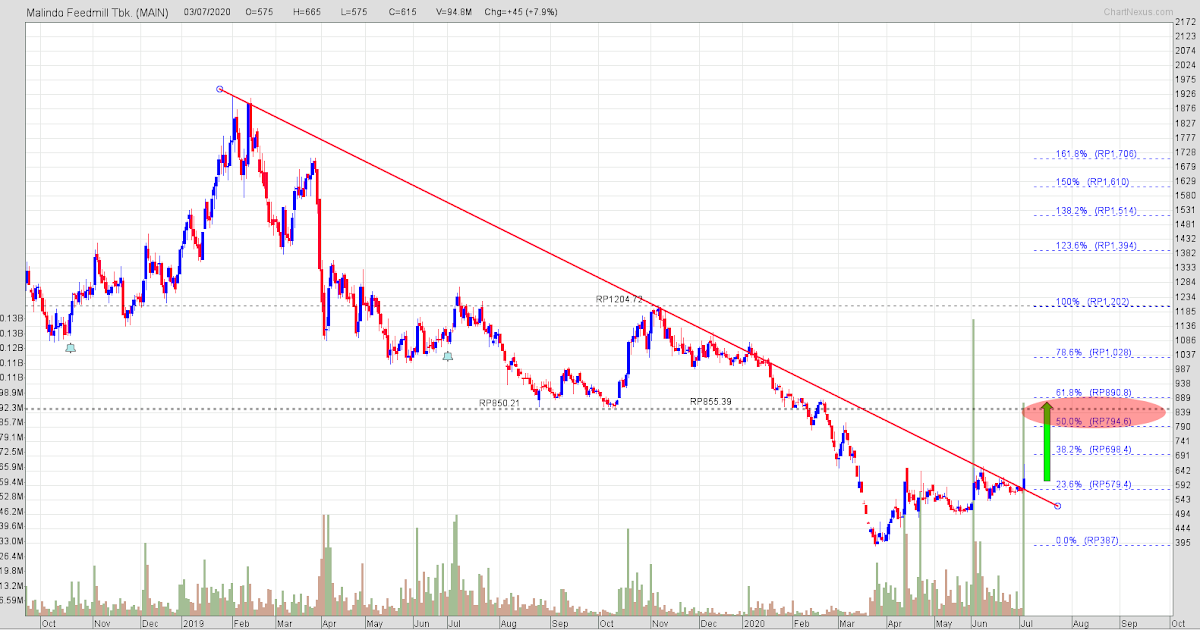
Task: Click the 65.9M volume axis label
Action: point(12,467)
